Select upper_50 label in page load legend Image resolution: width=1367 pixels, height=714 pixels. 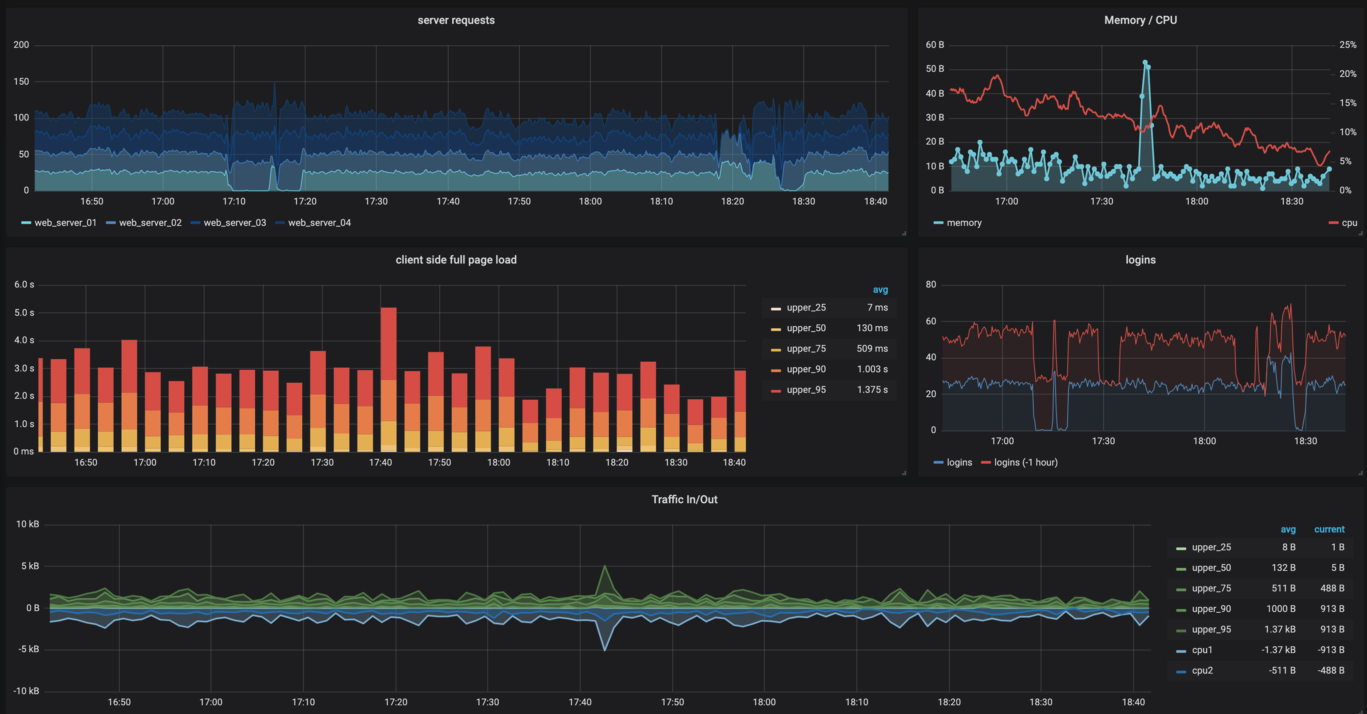pyautogui.click(x=806, y=328)
